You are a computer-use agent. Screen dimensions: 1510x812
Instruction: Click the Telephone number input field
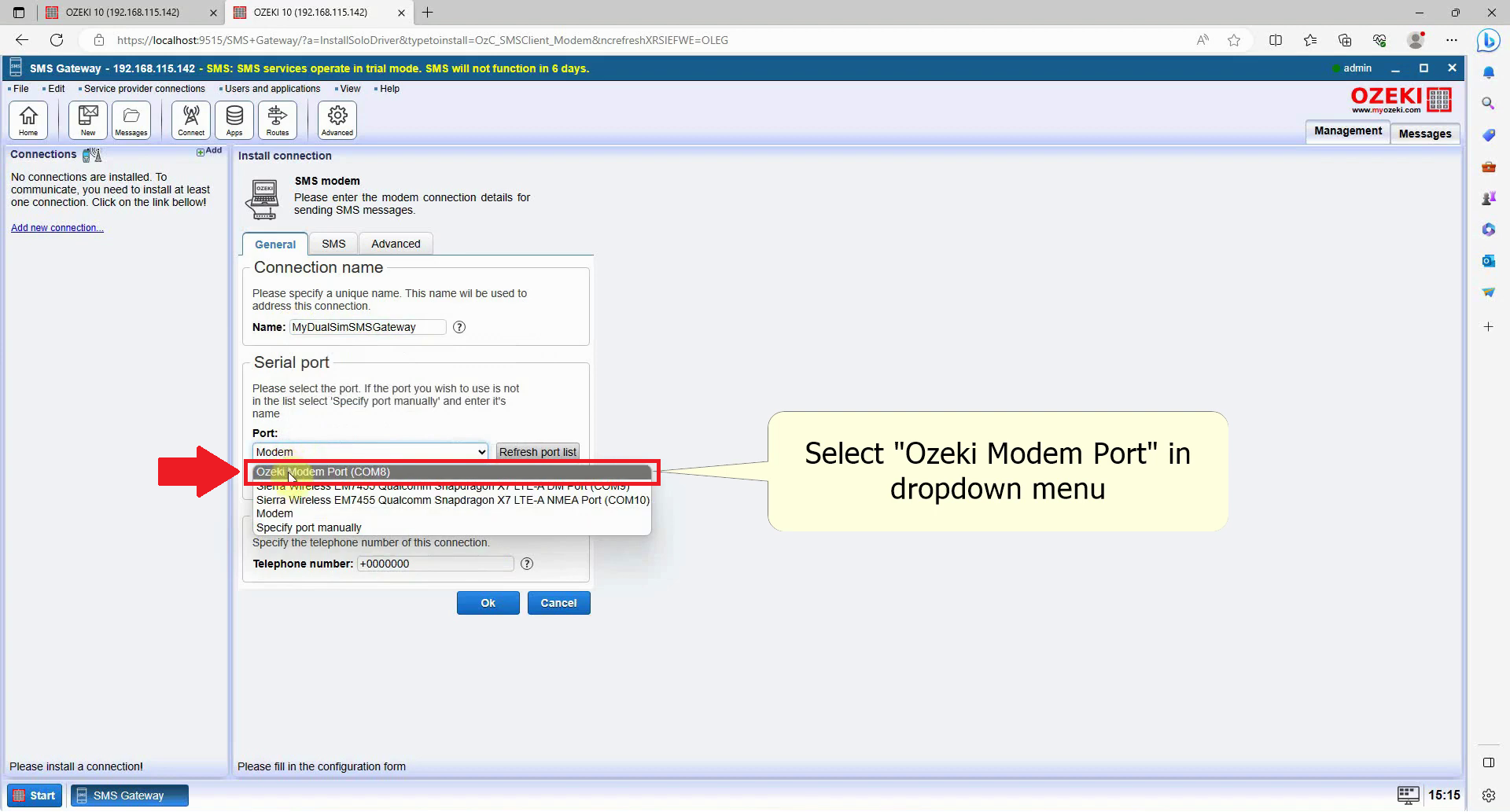pos(435,564)
